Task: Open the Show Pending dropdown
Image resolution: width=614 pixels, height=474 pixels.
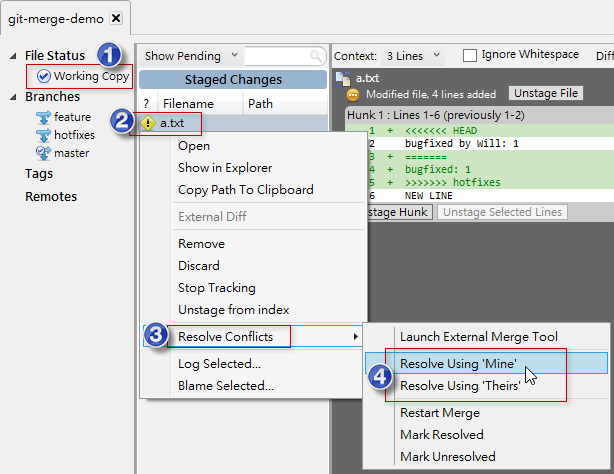Action: 192,56
